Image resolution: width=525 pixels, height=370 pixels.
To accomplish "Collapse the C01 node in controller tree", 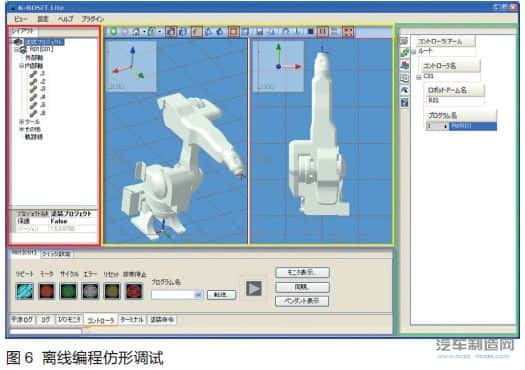I will [x=419, y=77].
